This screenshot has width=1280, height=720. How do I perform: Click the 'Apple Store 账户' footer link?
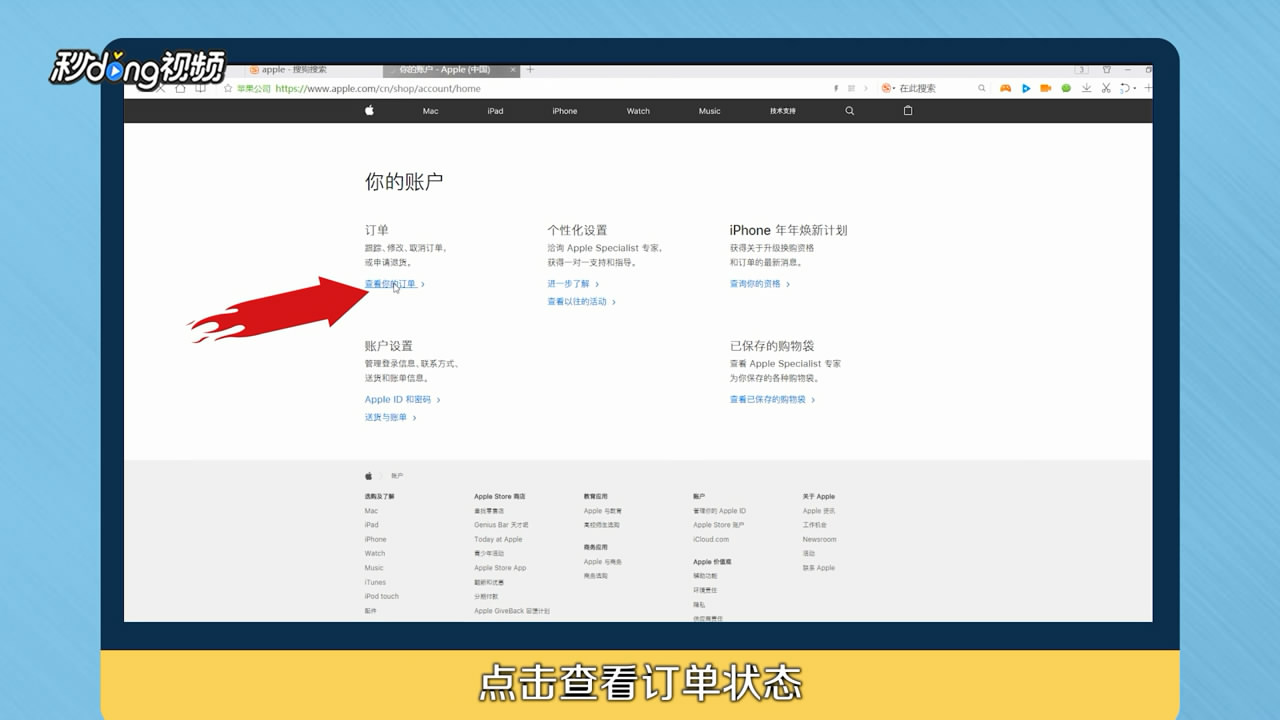tap(718, 525)
